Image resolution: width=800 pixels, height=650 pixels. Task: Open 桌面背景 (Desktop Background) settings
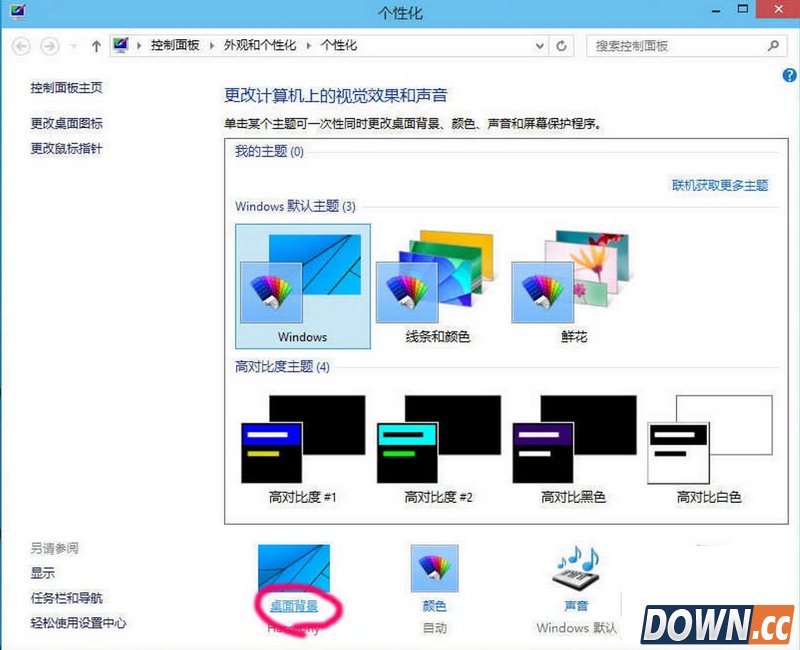297,605
